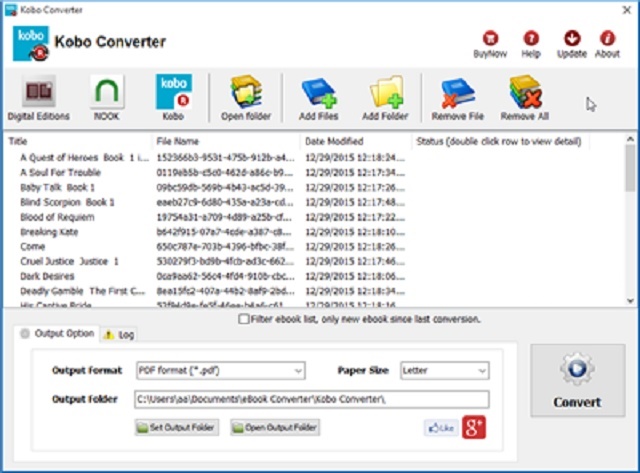The width and height of the screenshot is (640, 473).
Task: Click the Google Plus red icon
Action: tap(474, 427)
